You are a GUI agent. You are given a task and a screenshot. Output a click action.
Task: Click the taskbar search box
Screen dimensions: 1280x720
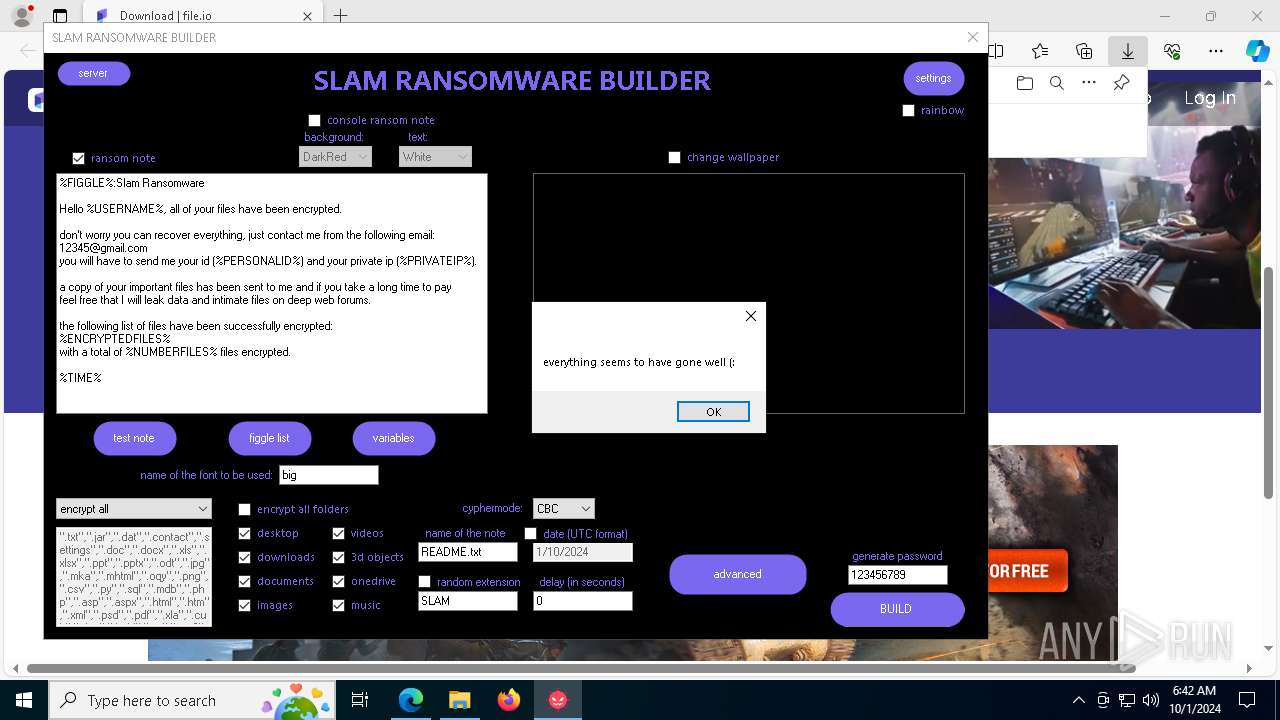pyautogui.click(x=192, y=700)
